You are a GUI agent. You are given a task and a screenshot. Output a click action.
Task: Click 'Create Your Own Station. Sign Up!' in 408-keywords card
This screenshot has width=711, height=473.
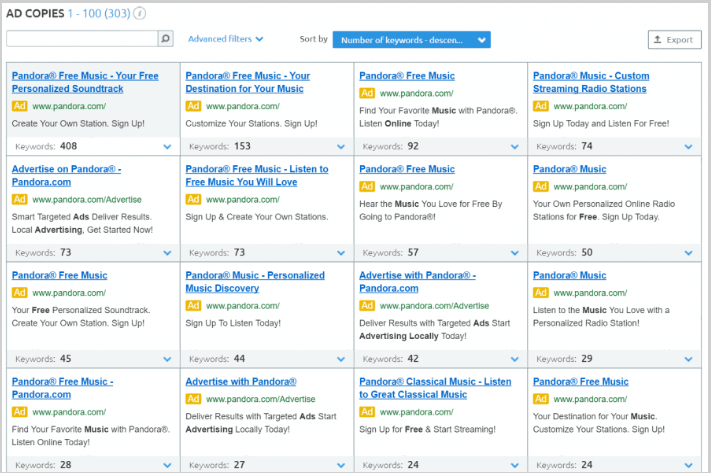(78, 123)
